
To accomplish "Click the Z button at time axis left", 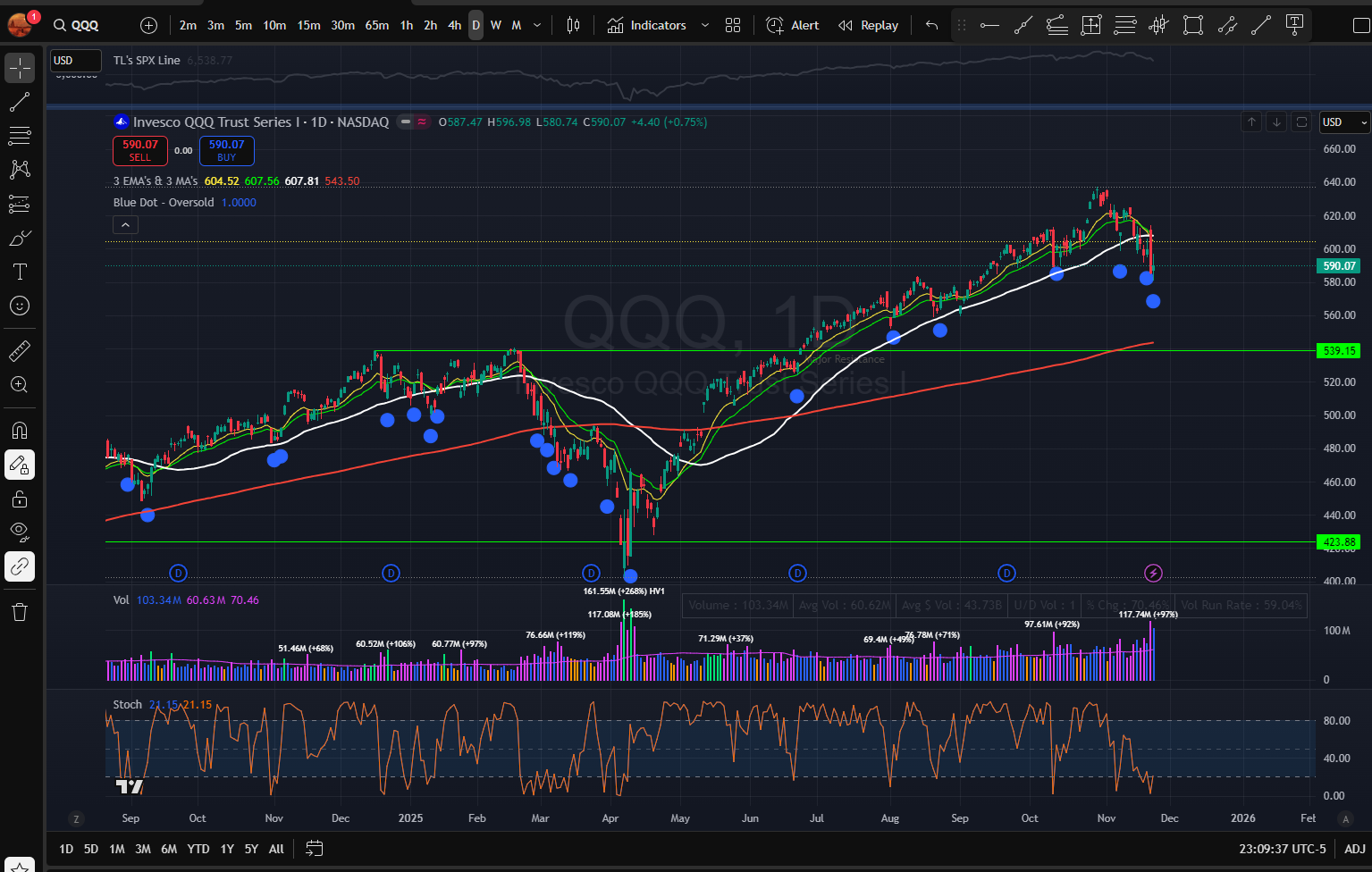I will pos(77,818).
